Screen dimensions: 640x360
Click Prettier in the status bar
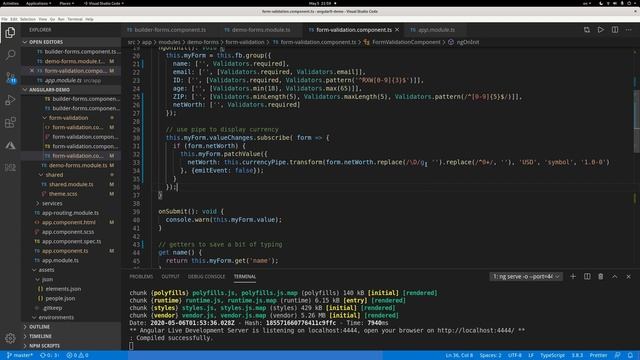coord(598,355)
